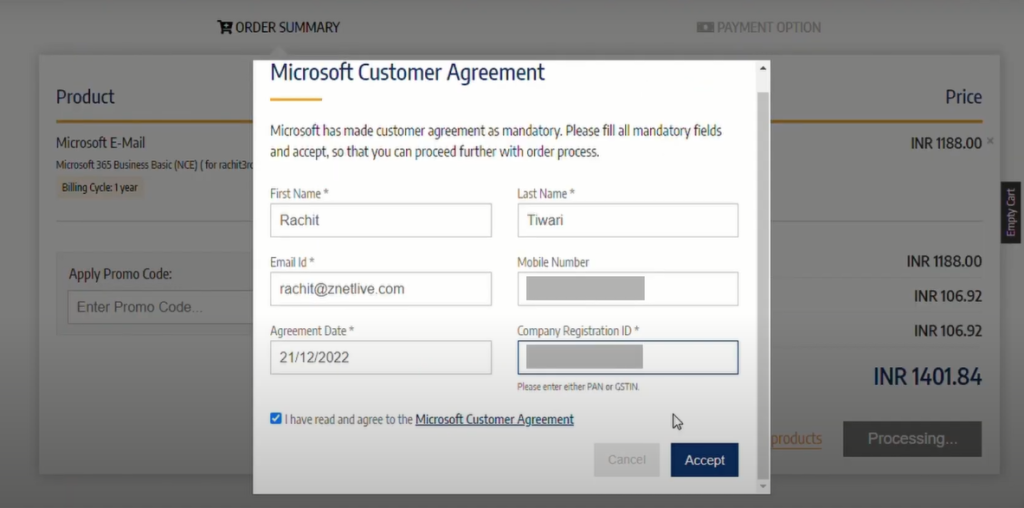The height and width of the screenshot is (508, 1024).
Task: Click the Microsoft E-Mail product name
Action: [101, 143]
